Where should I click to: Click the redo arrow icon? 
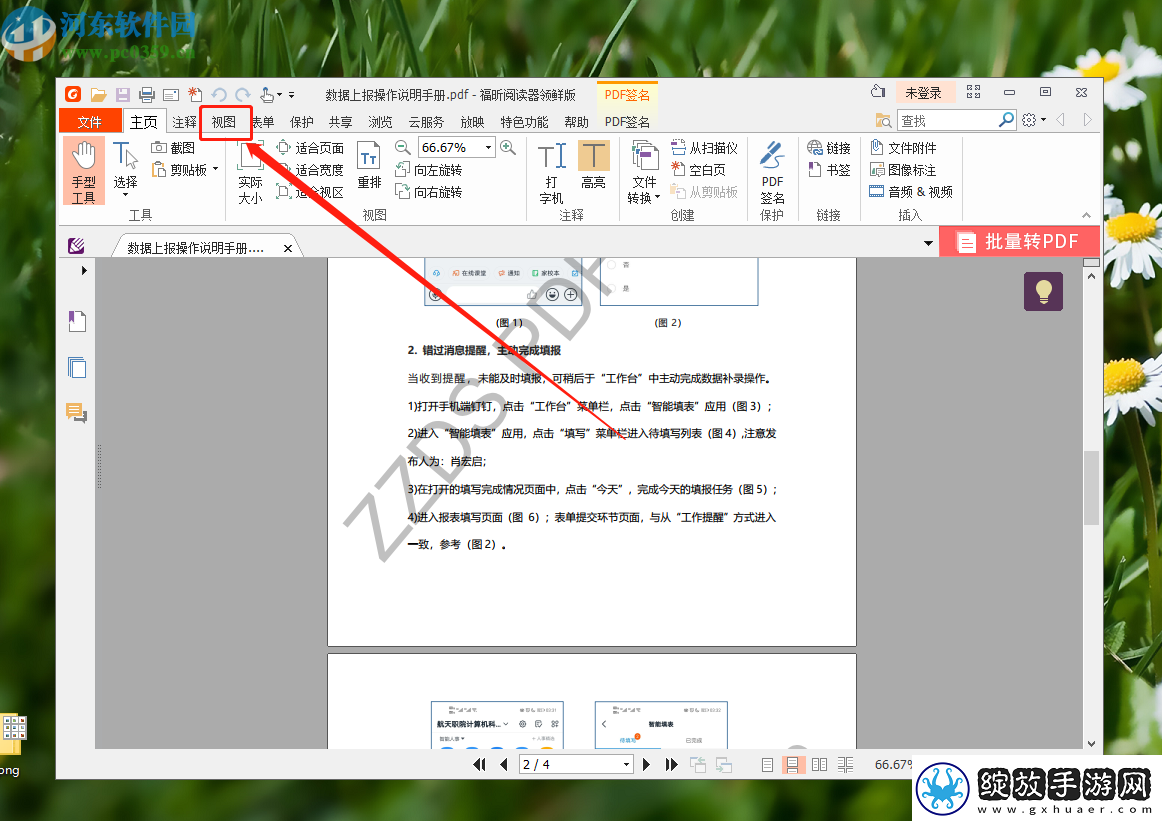242,95
